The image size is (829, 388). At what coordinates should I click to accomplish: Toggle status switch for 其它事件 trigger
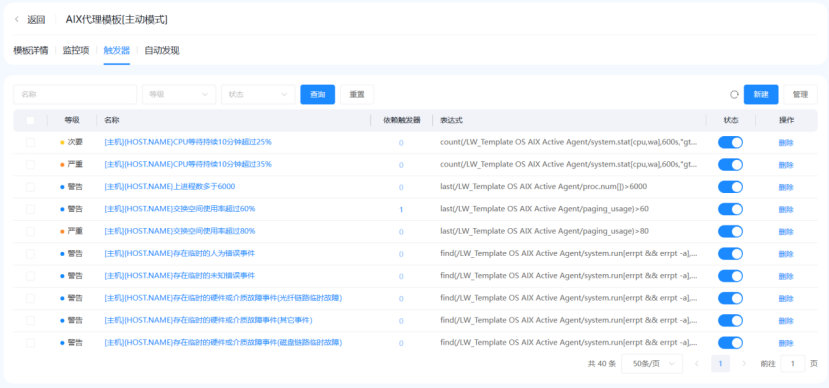730,320
